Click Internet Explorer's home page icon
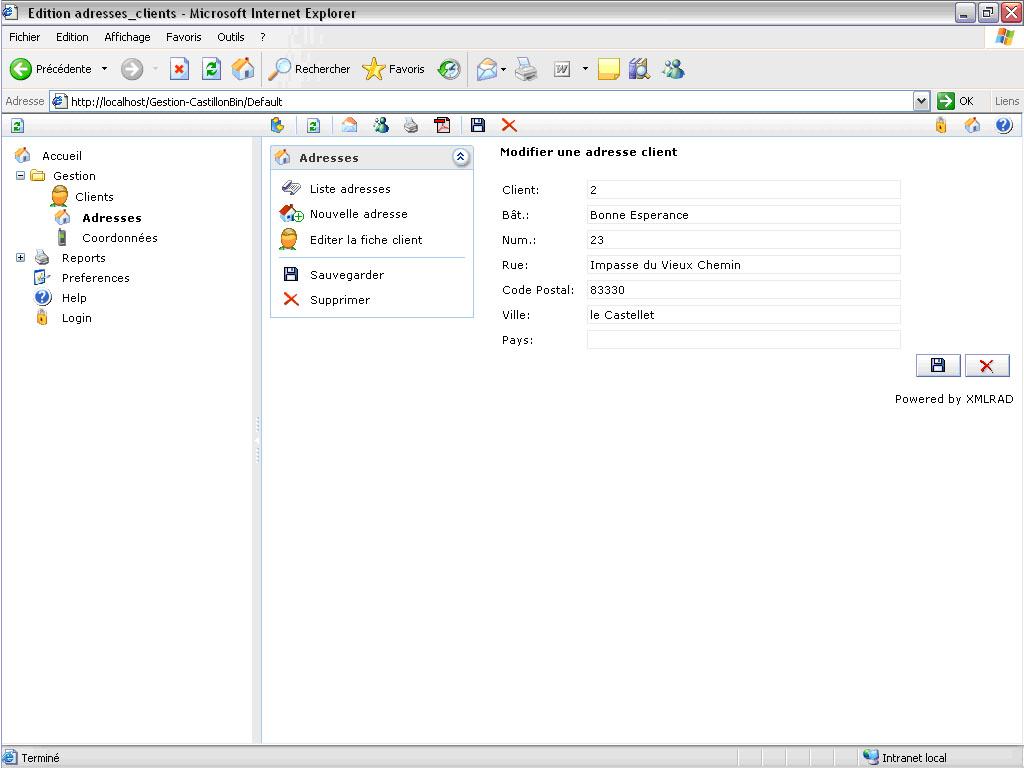 pyautogui.click(x=243, y=69)
